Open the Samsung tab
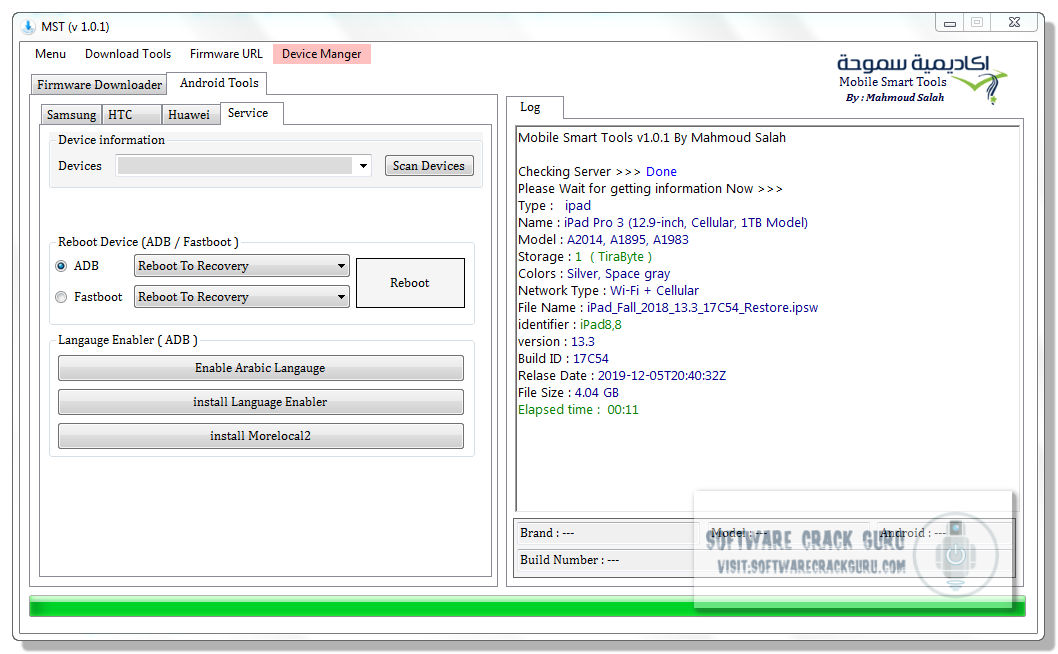The image size is (1058, 654). (x=71, y=115)
